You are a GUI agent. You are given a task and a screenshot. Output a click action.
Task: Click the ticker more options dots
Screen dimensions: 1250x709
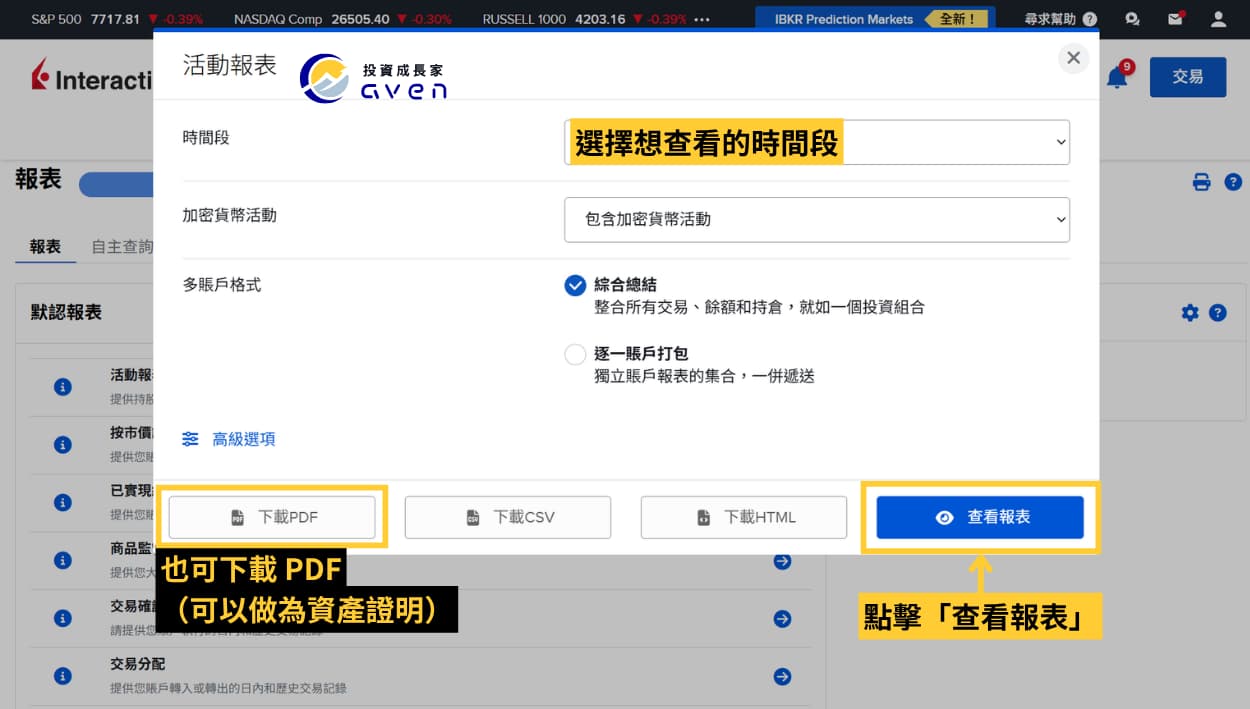tap(701, 19)
